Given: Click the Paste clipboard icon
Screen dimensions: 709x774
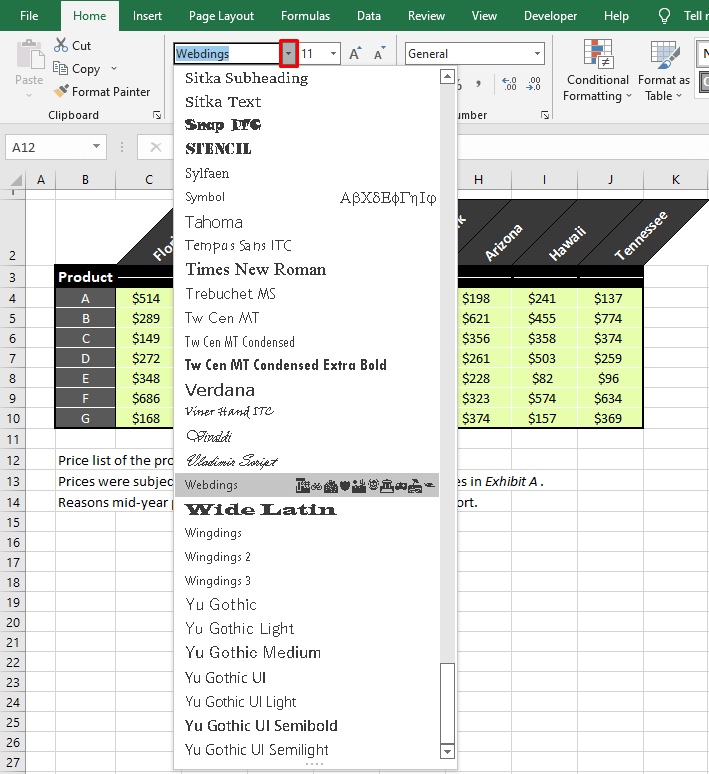Looking at the screenshot, I should point(30,54).
